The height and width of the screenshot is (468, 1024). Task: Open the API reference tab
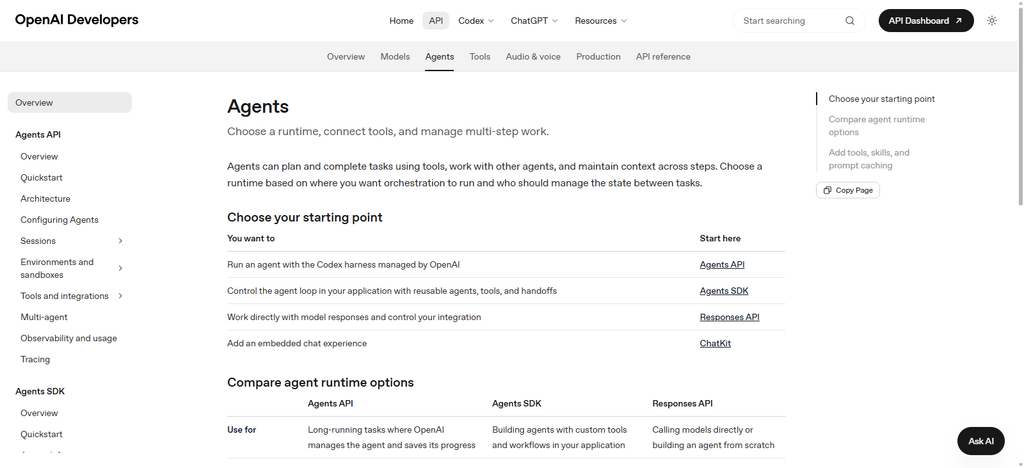coord(663,57)
